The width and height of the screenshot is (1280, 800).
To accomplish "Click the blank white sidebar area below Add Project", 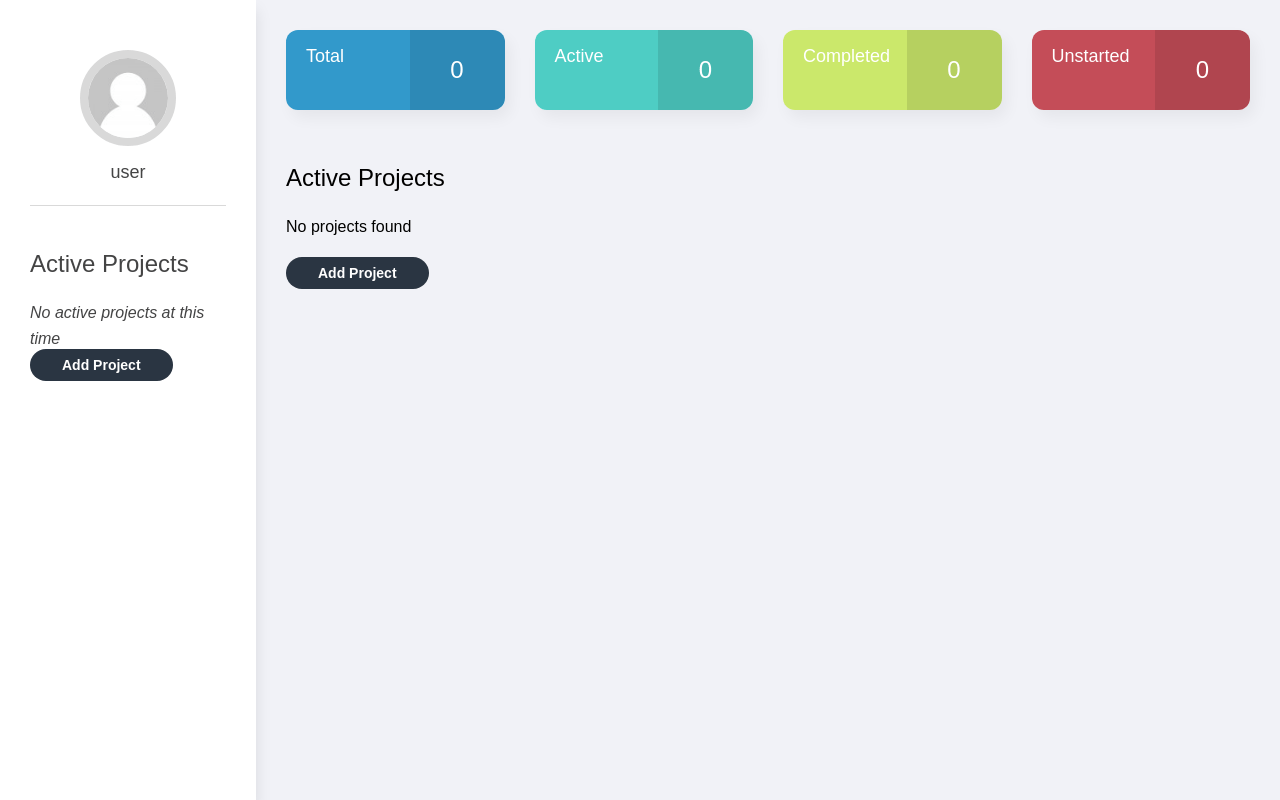I will [x=128, y=580].
